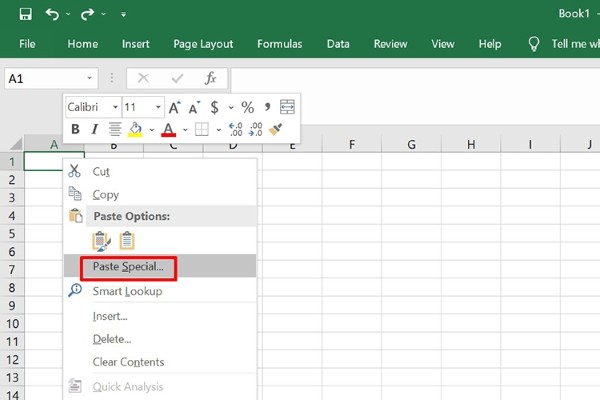
Task: Toggle Italic in the mini toolbar
Action: tap(95, 129)
